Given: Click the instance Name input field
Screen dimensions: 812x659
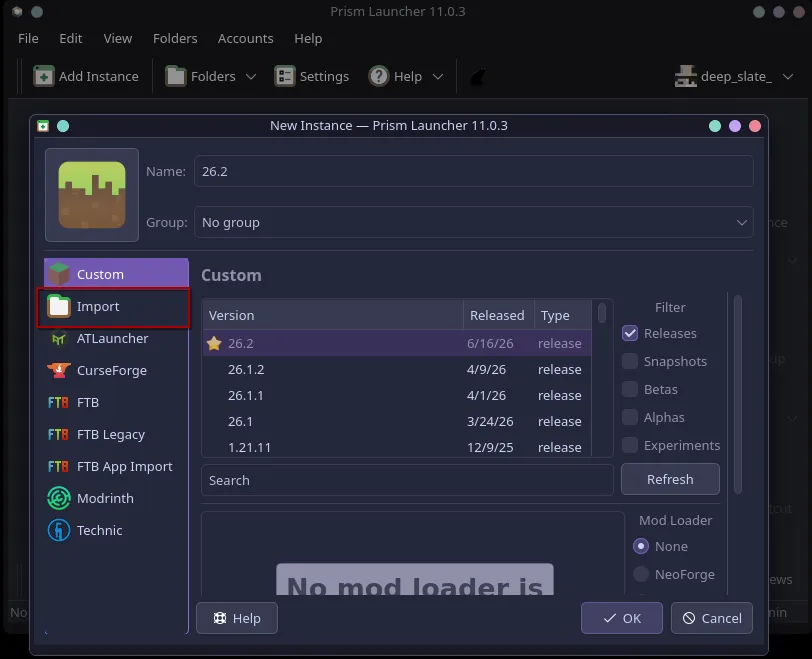Looking at the screenshot, I should (x=473, y=171).
